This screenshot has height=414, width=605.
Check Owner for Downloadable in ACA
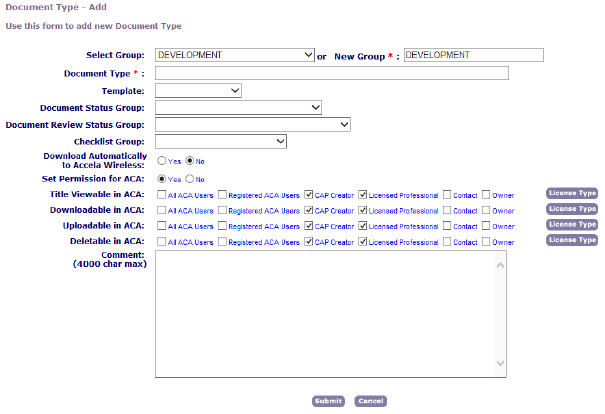click(486, 210)
